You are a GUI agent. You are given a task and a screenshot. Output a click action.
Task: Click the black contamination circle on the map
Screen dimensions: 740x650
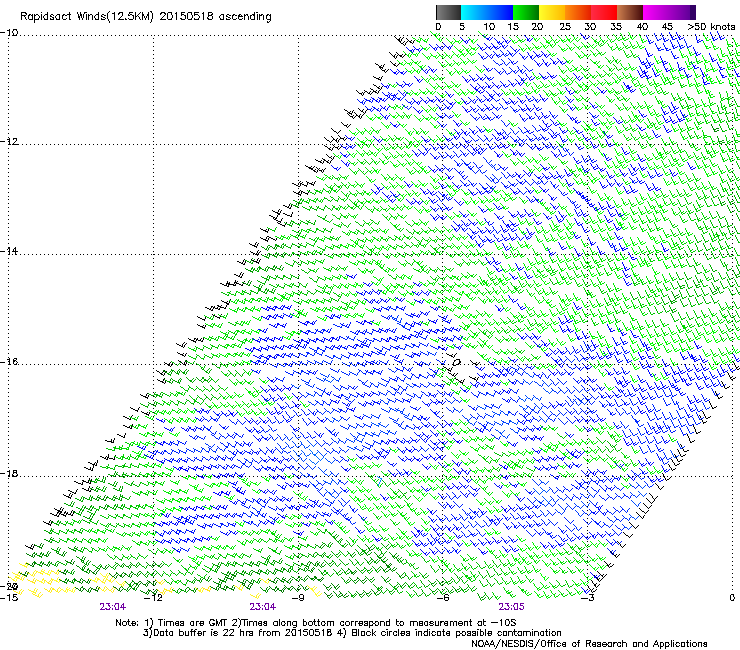coord(457,362)
